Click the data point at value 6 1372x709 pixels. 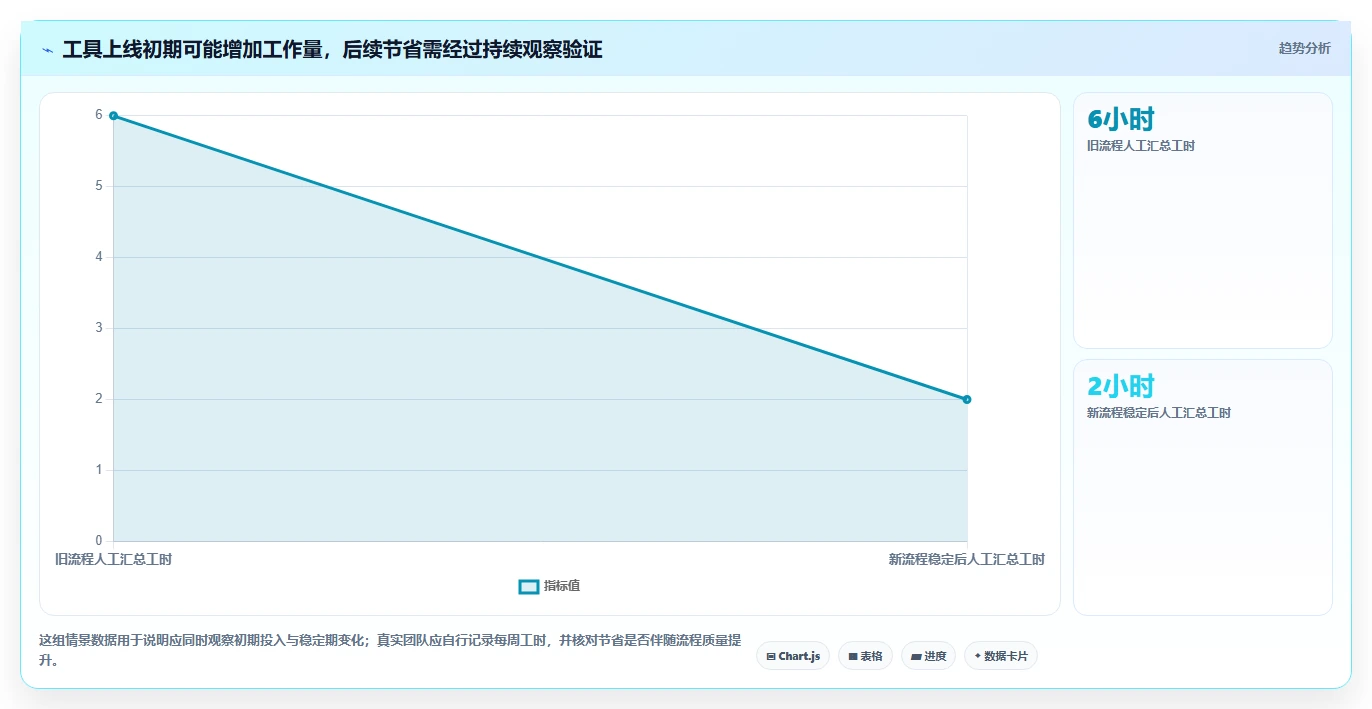[113, 116]
